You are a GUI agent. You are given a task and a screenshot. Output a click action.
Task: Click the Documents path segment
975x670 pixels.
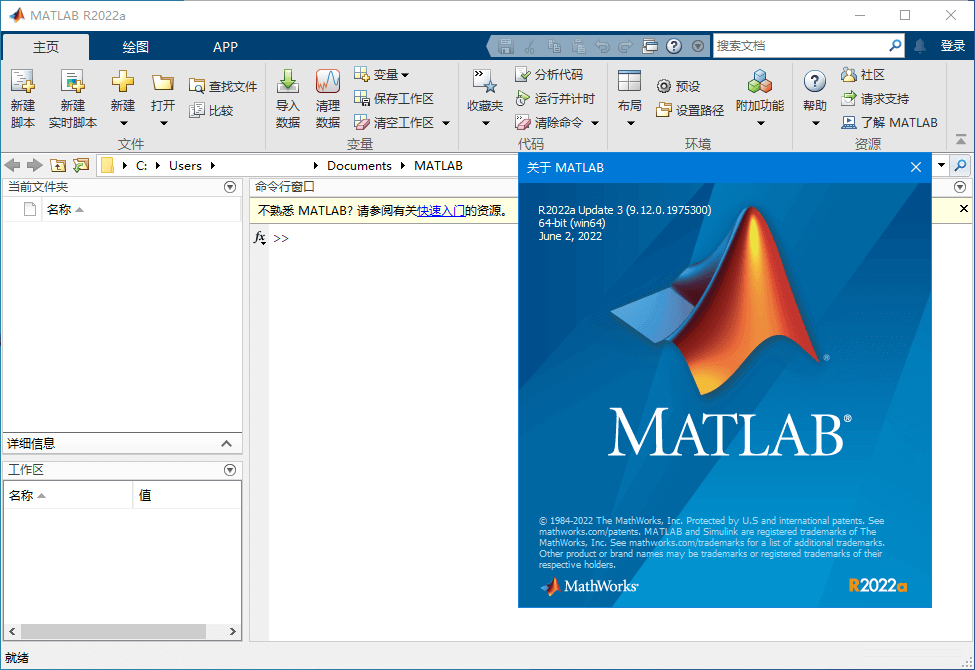[359, 165]
